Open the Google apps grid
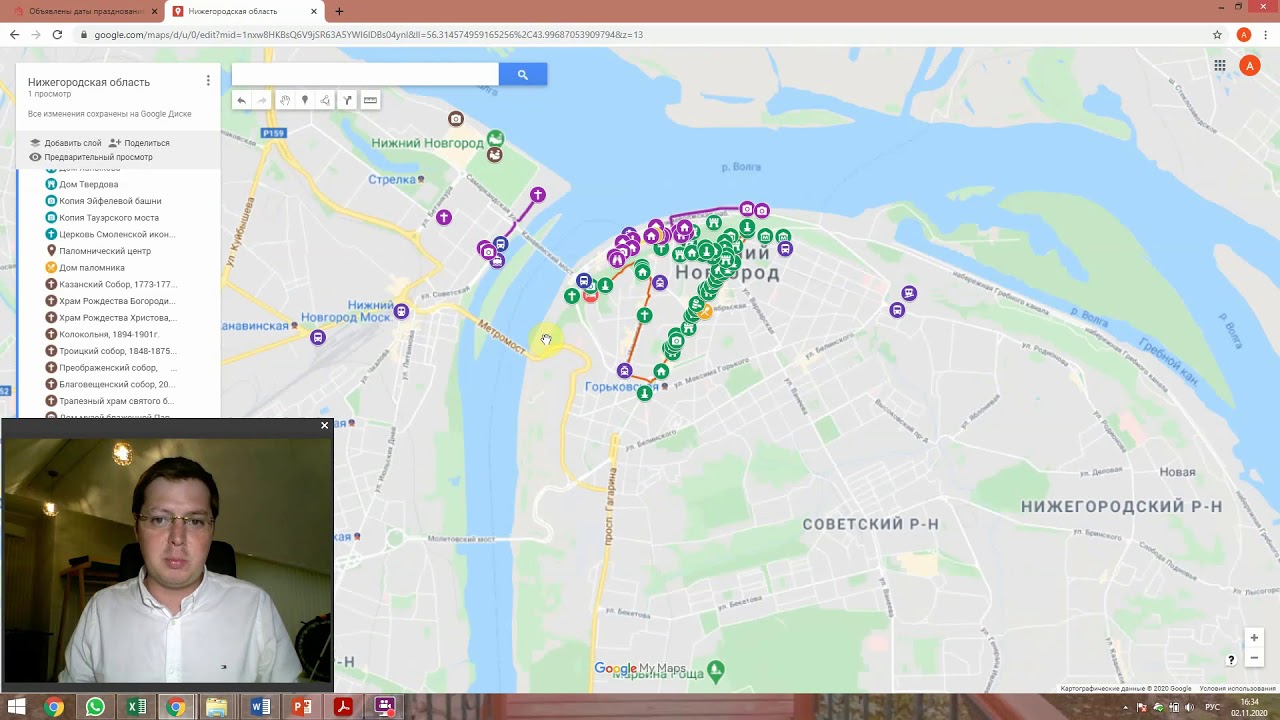 click(1220, 66)
